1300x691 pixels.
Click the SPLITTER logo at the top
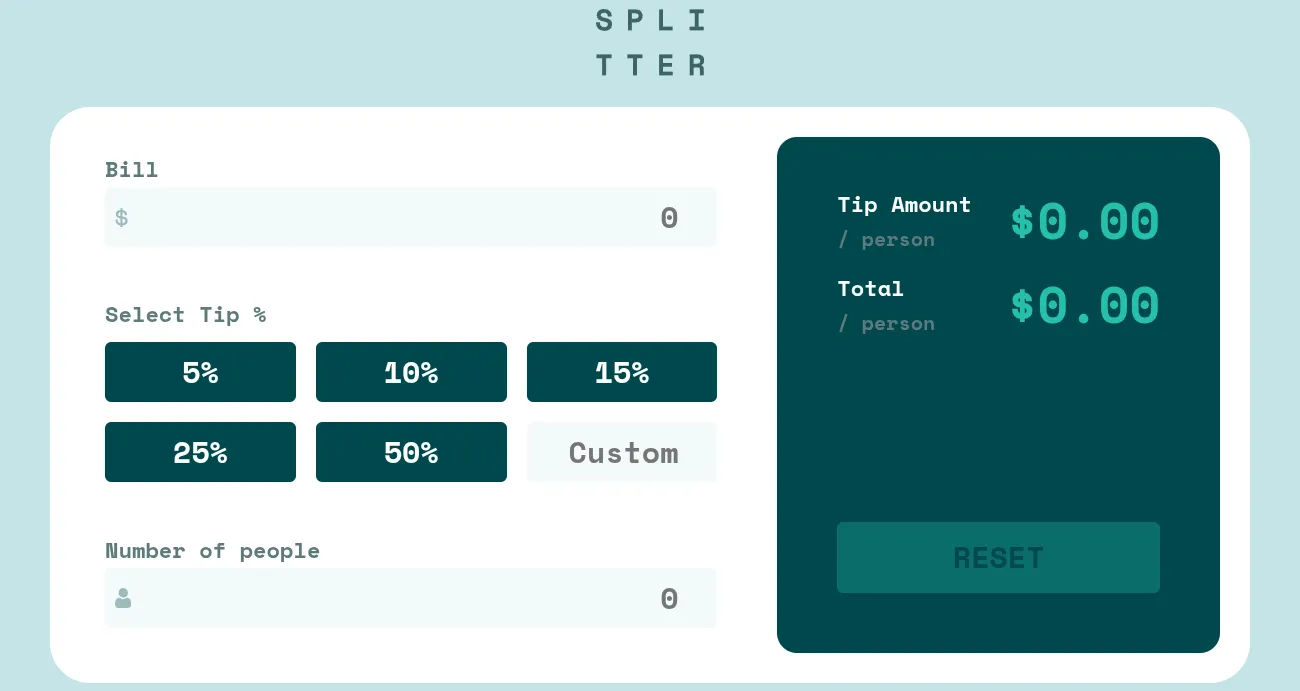pos(651,41)
